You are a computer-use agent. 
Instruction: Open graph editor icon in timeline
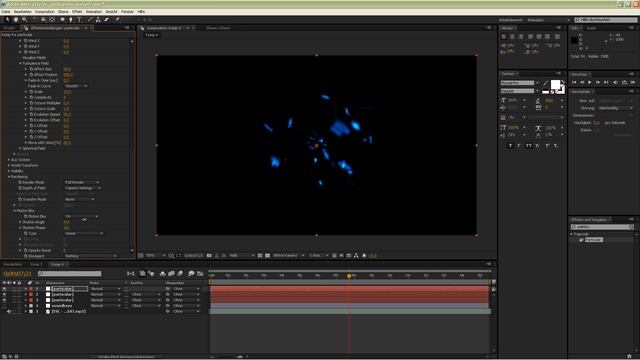point(200,273)
